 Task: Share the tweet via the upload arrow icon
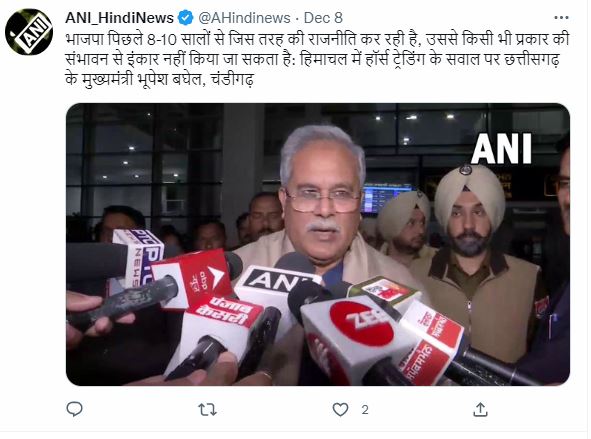pyautogui.click(x=480, y=410)
